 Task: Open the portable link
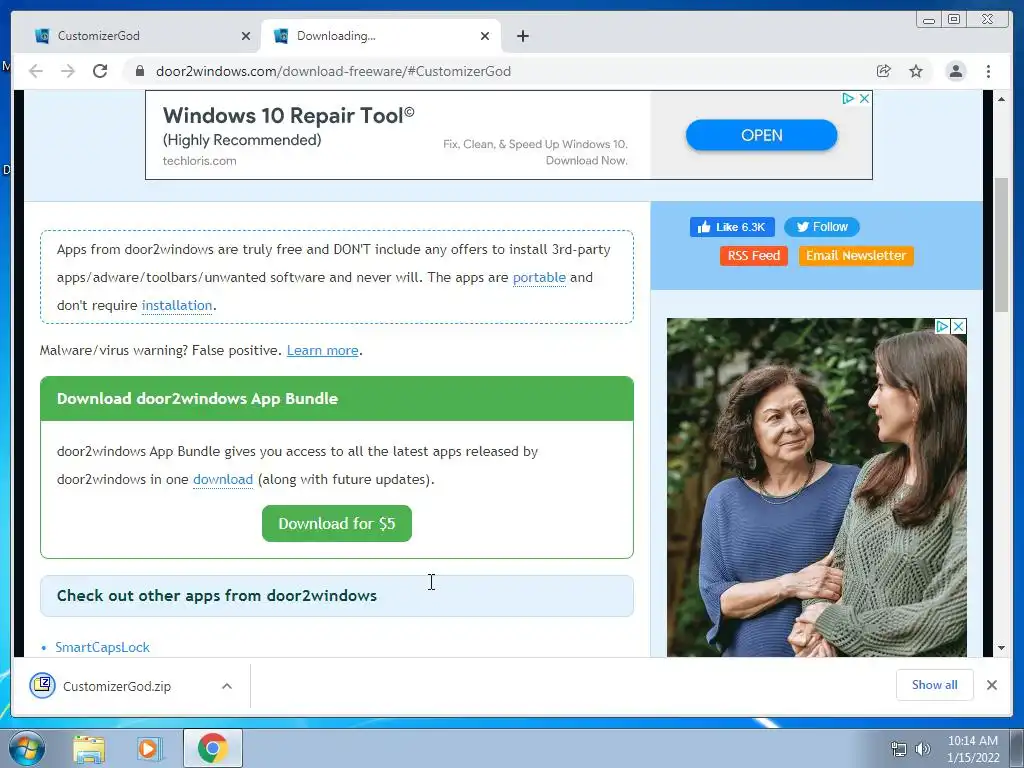(539, 278)
